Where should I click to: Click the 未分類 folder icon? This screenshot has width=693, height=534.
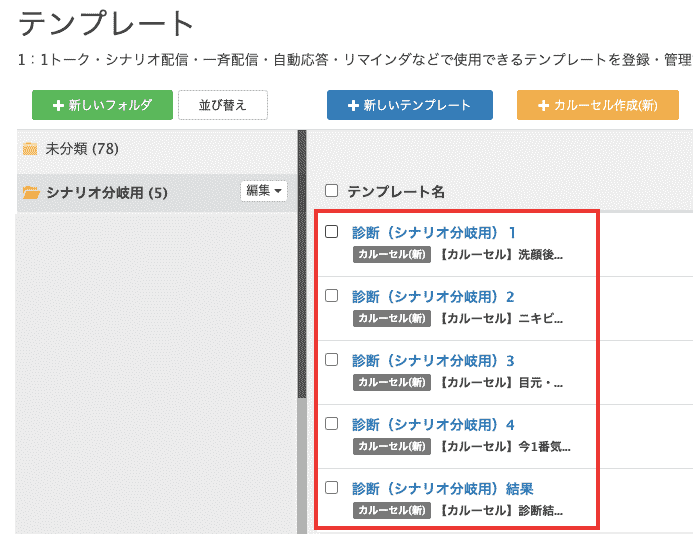30,150
